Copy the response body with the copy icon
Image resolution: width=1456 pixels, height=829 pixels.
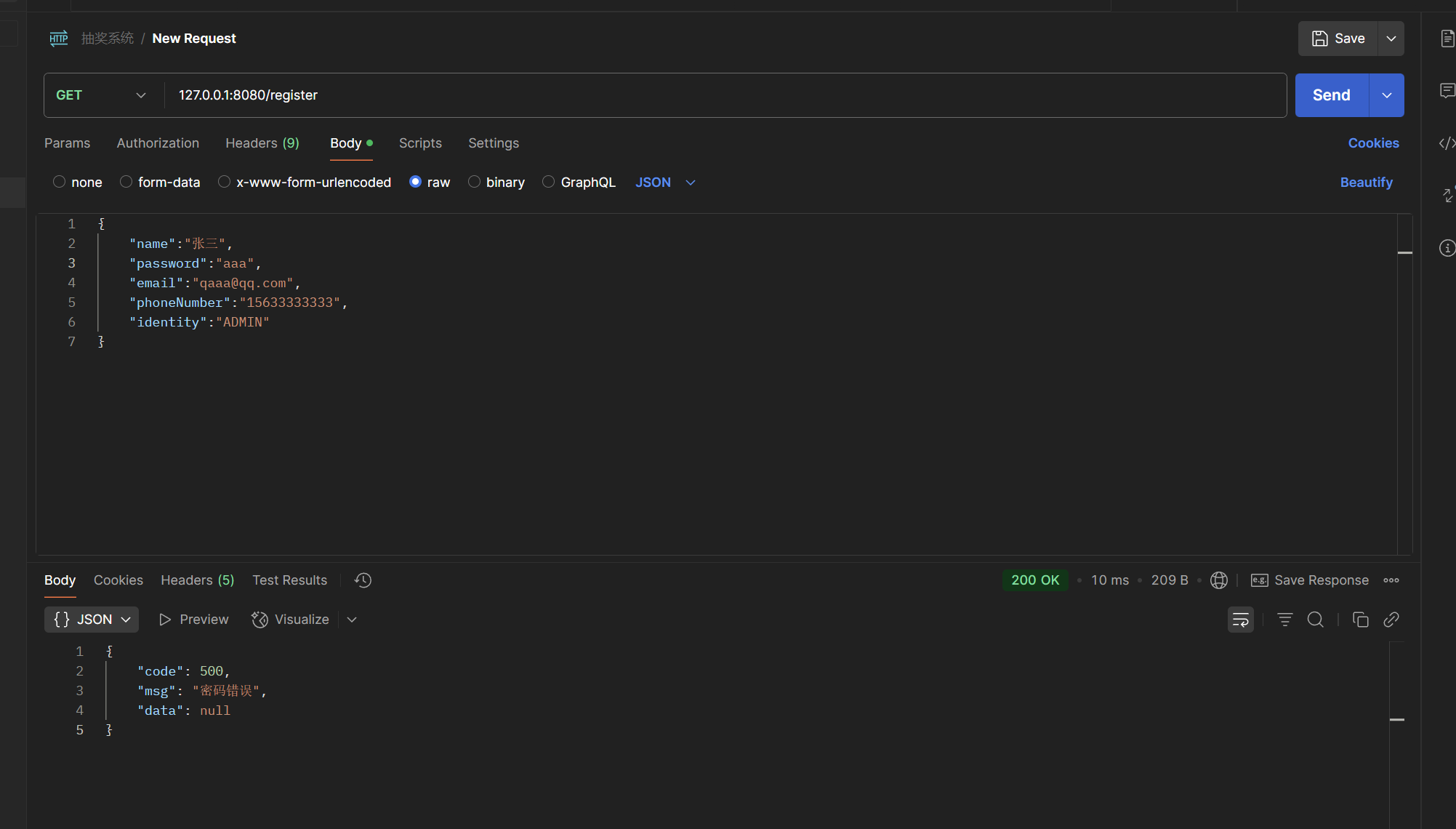coord(1360,620)
